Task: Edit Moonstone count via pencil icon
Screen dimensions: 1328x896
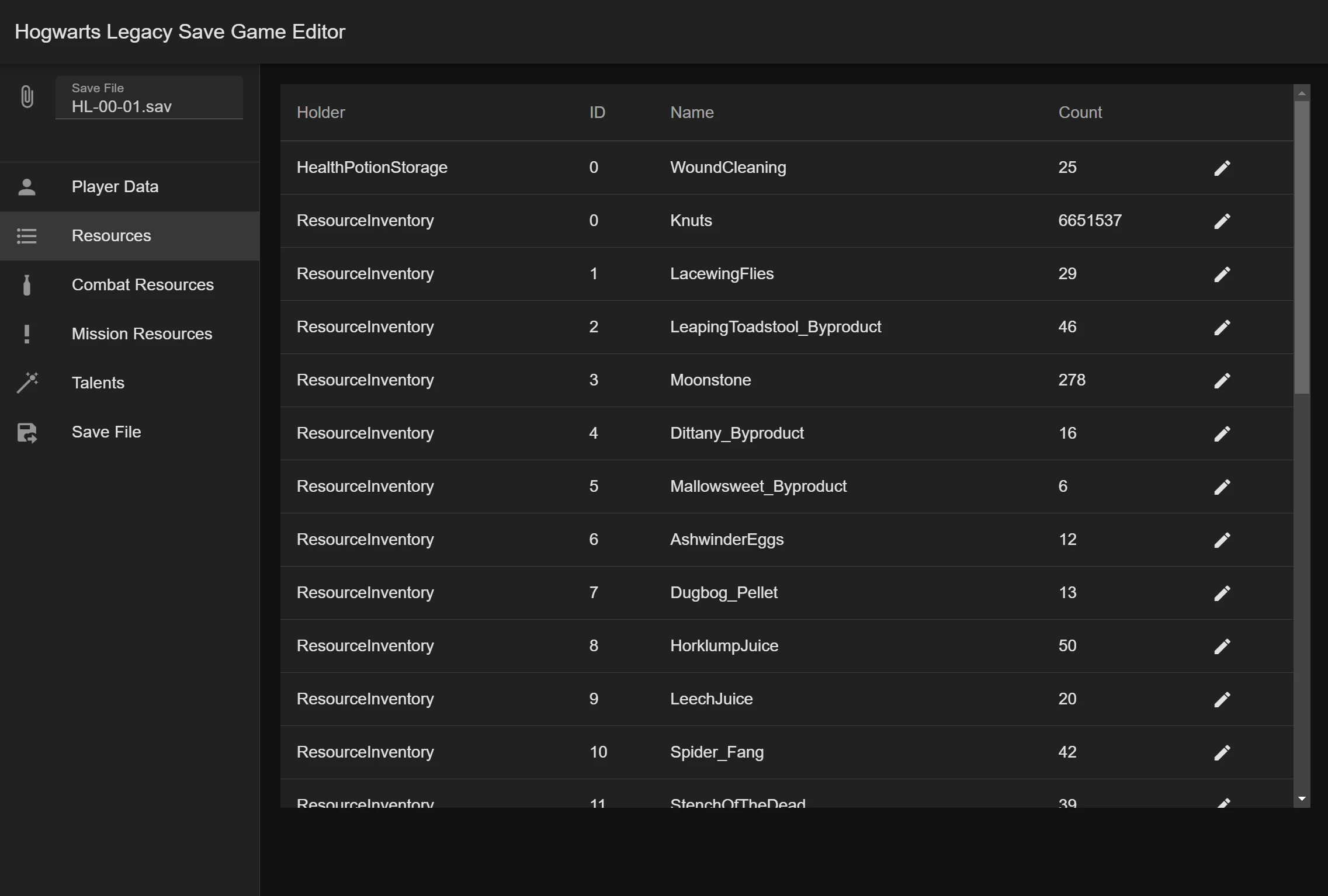Action: tap(1222, 381)
